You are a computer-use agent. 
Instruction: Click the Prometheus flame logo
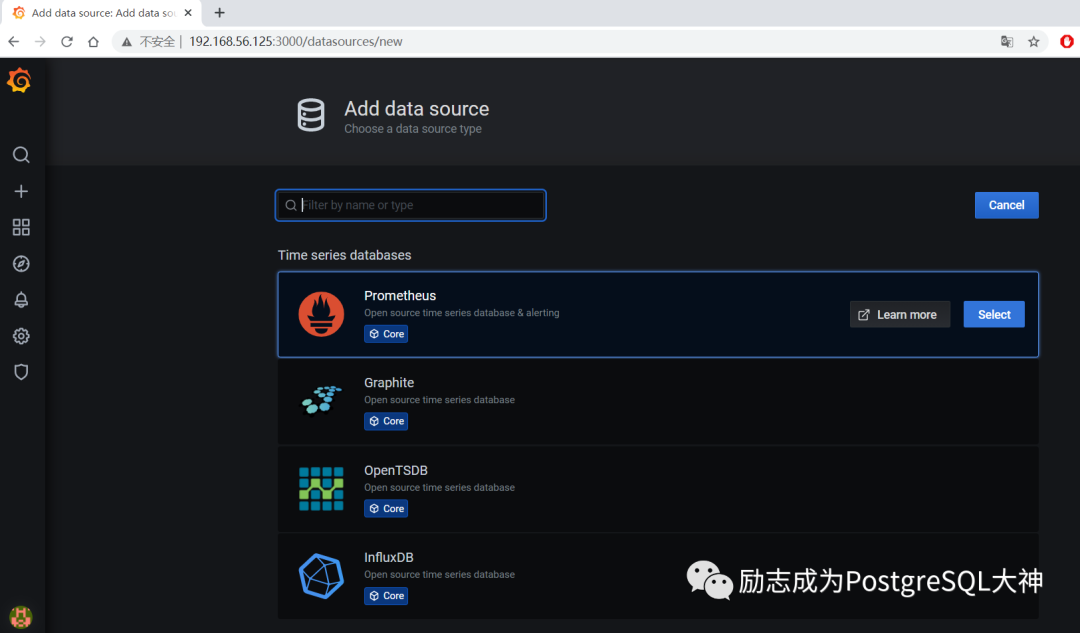click(x=321, y=314)
